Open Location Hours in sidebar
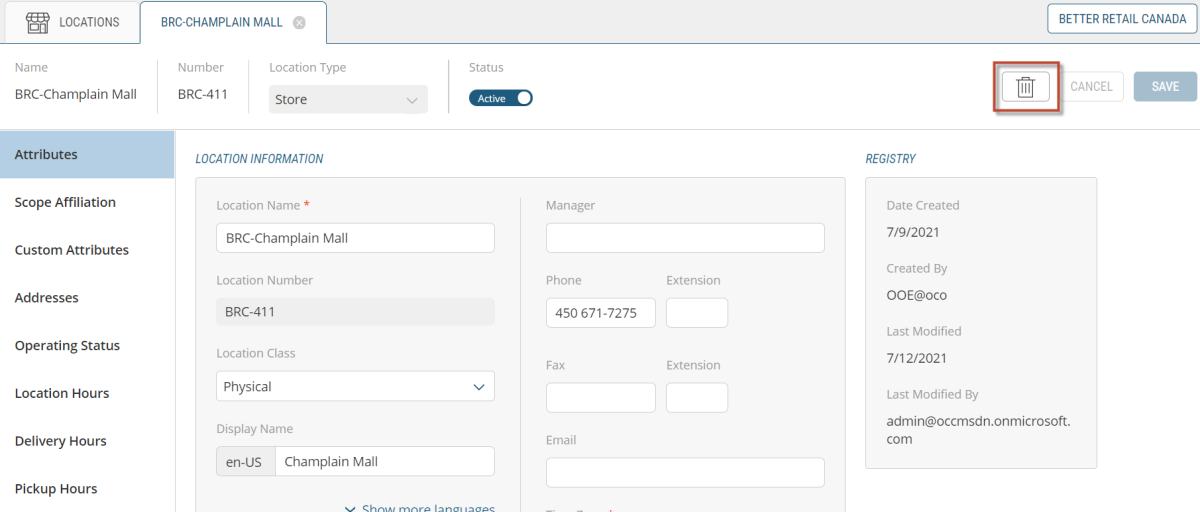The height and width of the screenshot is (512, 1200). [x=62, y=393]
